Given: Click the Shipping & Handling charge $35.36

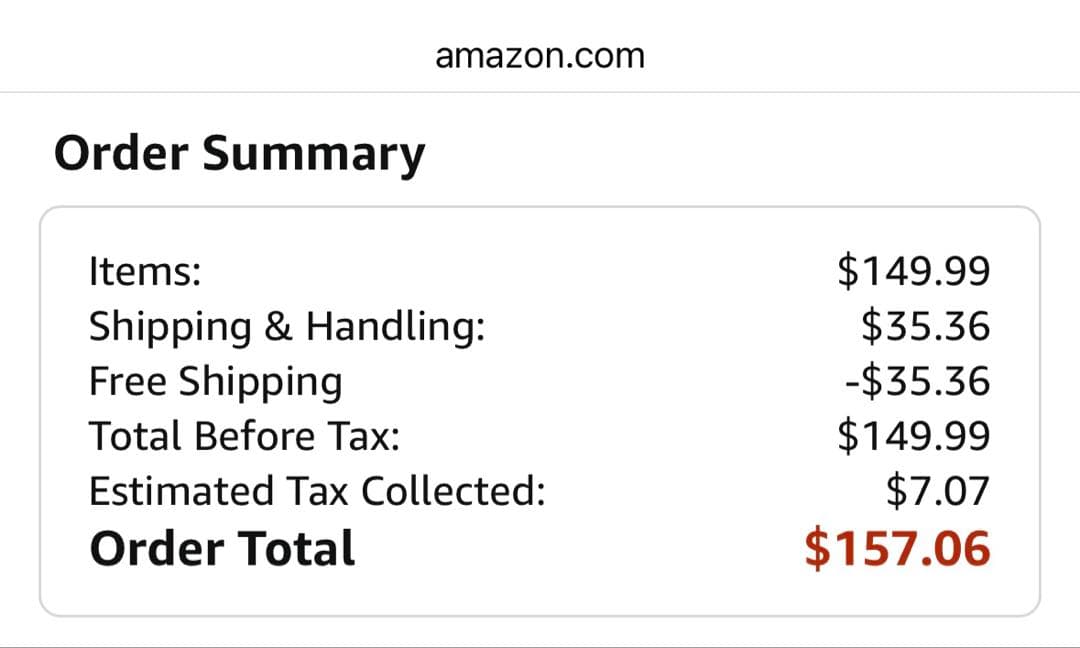Looking at the screenshot, I should pos(925,327).
